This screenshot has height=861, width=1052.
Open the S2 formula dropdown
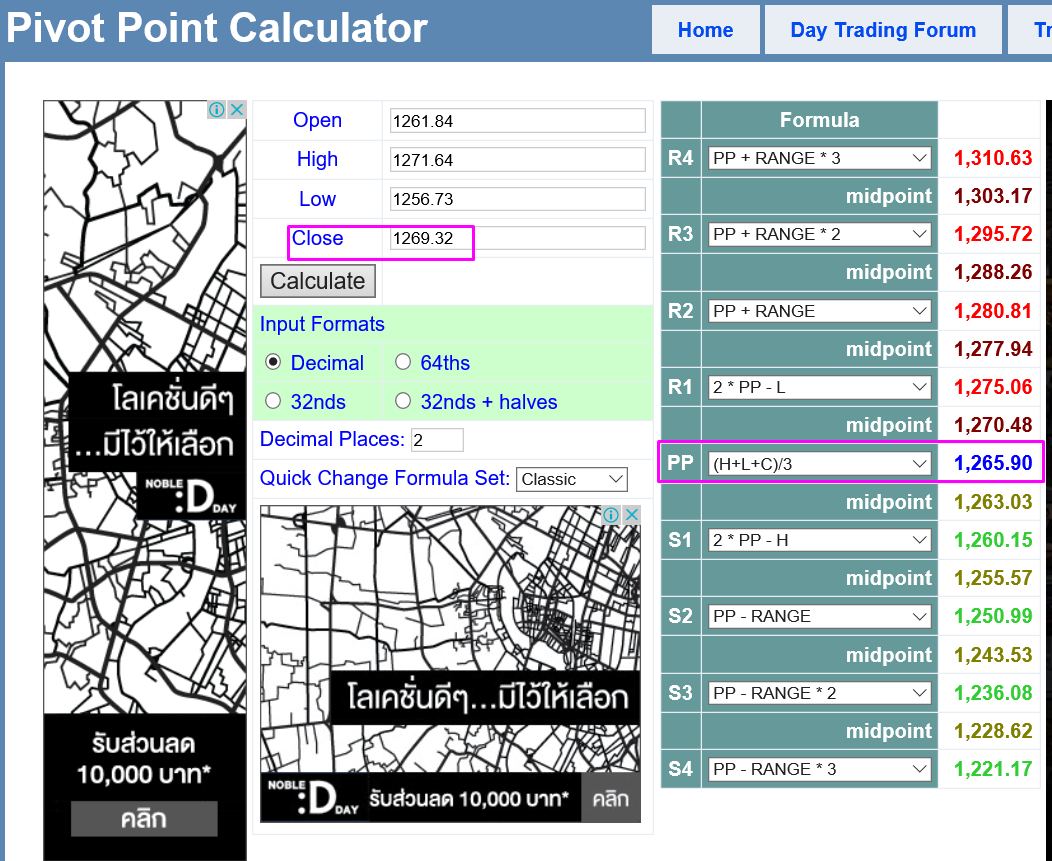(819, 616)
